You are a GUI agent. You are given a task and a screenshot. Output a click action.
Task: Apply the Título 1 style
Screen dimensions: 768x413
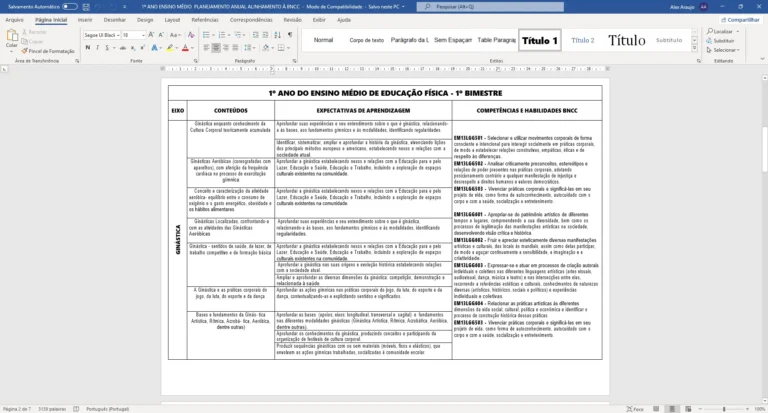click(540, 41)
